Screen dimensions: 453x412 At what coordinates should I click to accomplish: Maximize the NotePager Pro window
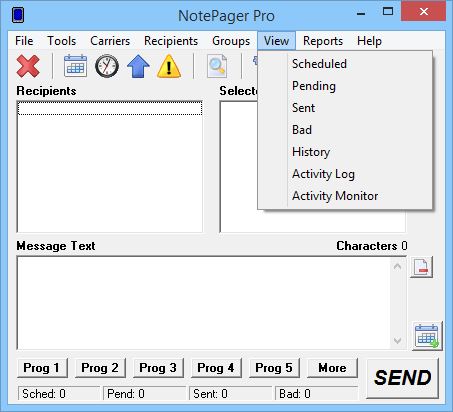click(388, 12)
